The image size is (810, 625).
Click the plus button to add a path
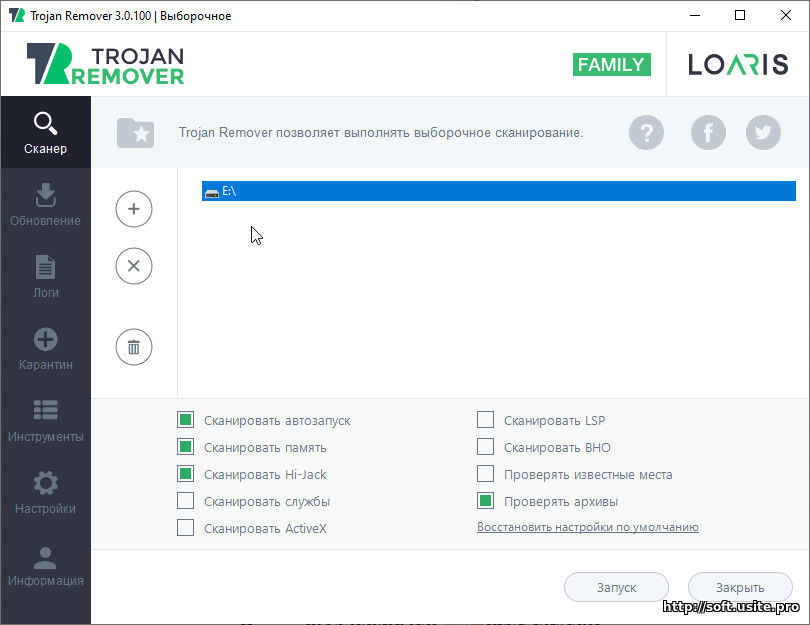[134, 209]
